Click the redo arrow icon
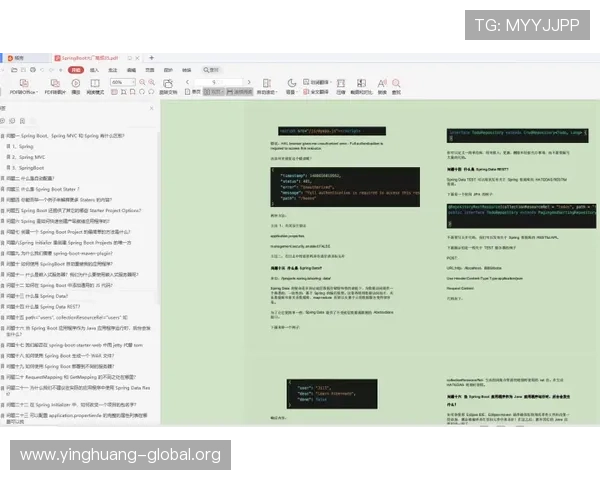600x480 pixels. 51,70
